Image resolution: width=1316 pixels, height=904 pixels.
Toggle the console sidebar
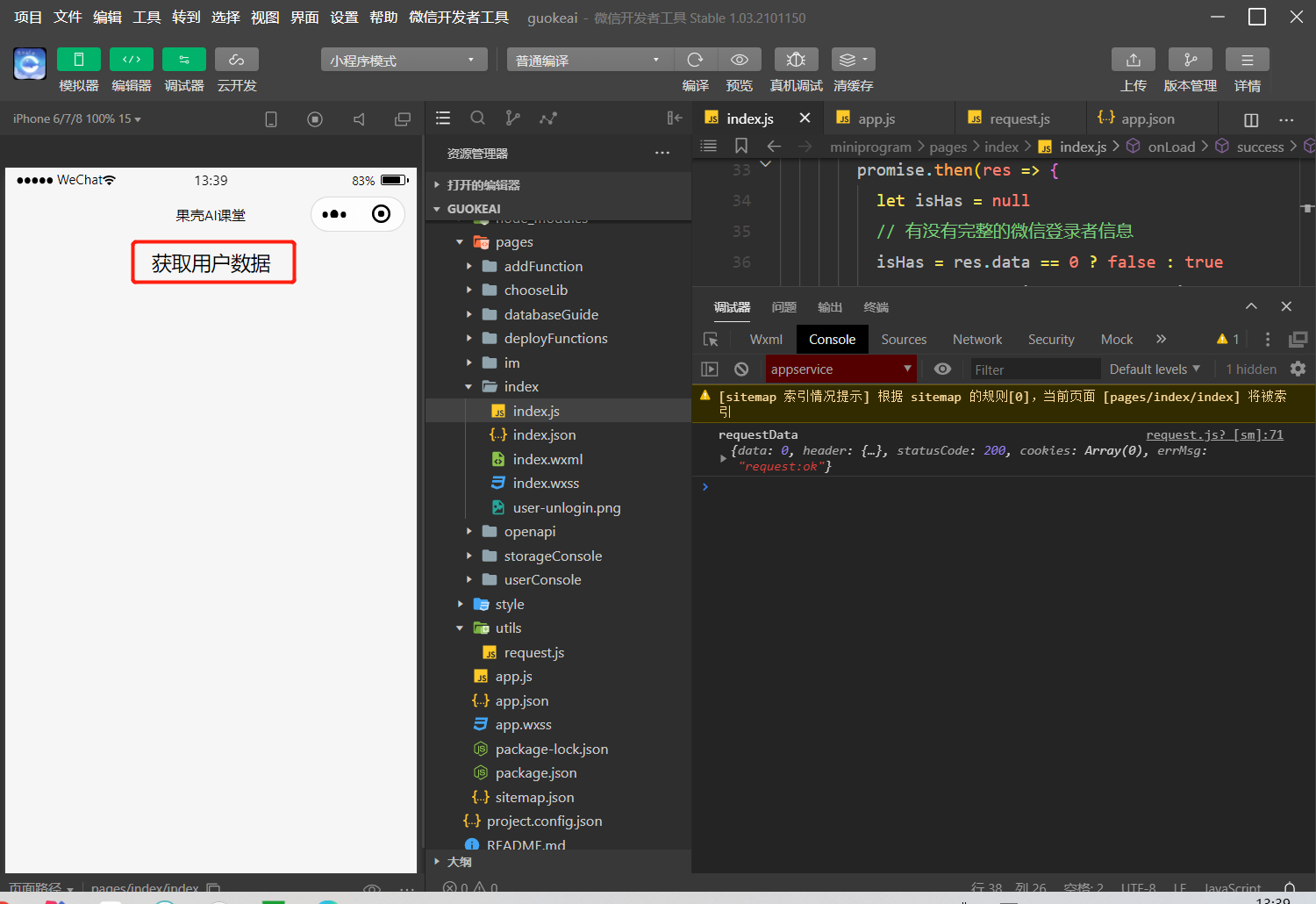[x=710, y=369]
